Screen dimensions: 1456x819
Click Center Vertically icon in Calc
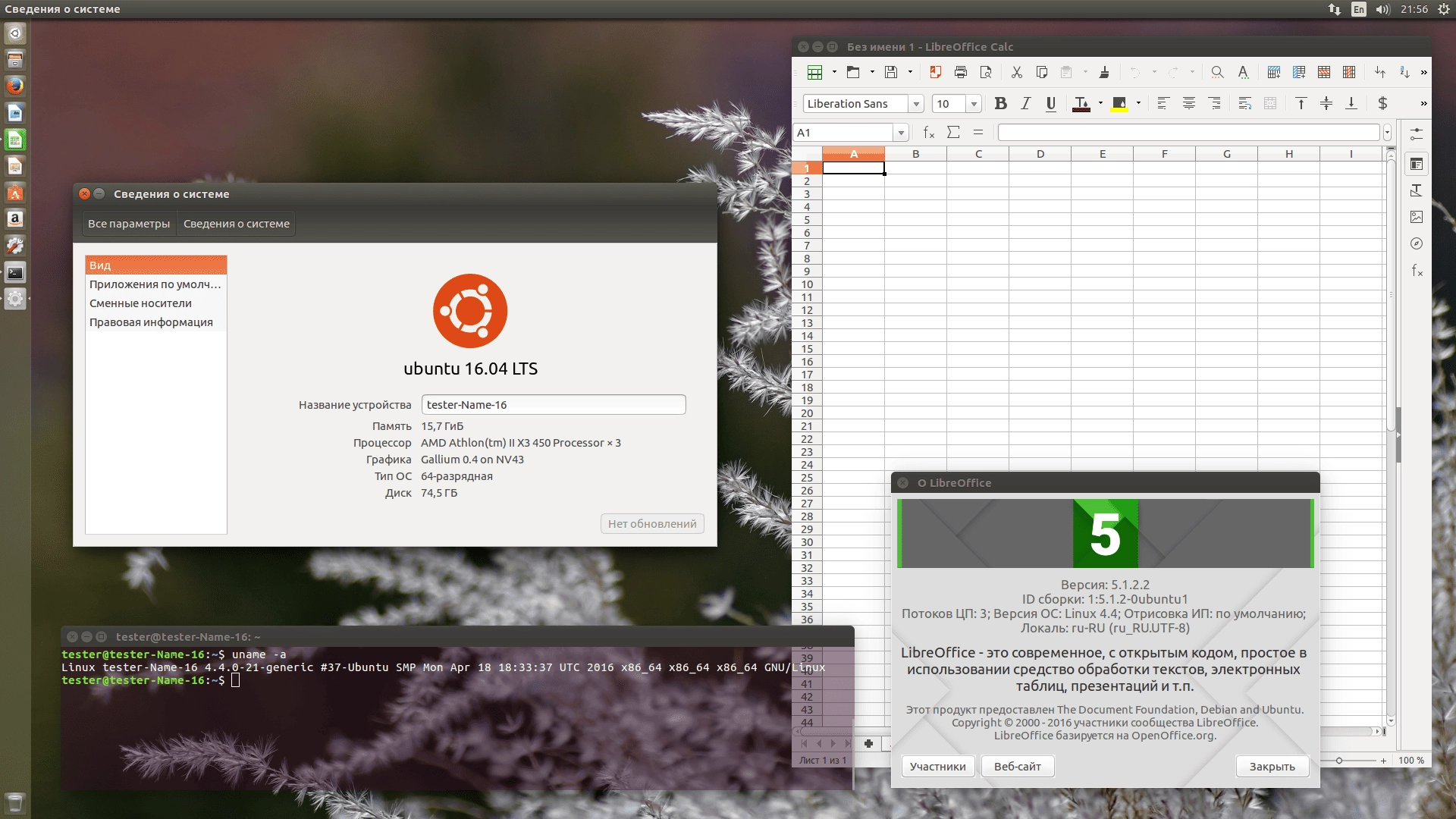[x=1326, y=103]
